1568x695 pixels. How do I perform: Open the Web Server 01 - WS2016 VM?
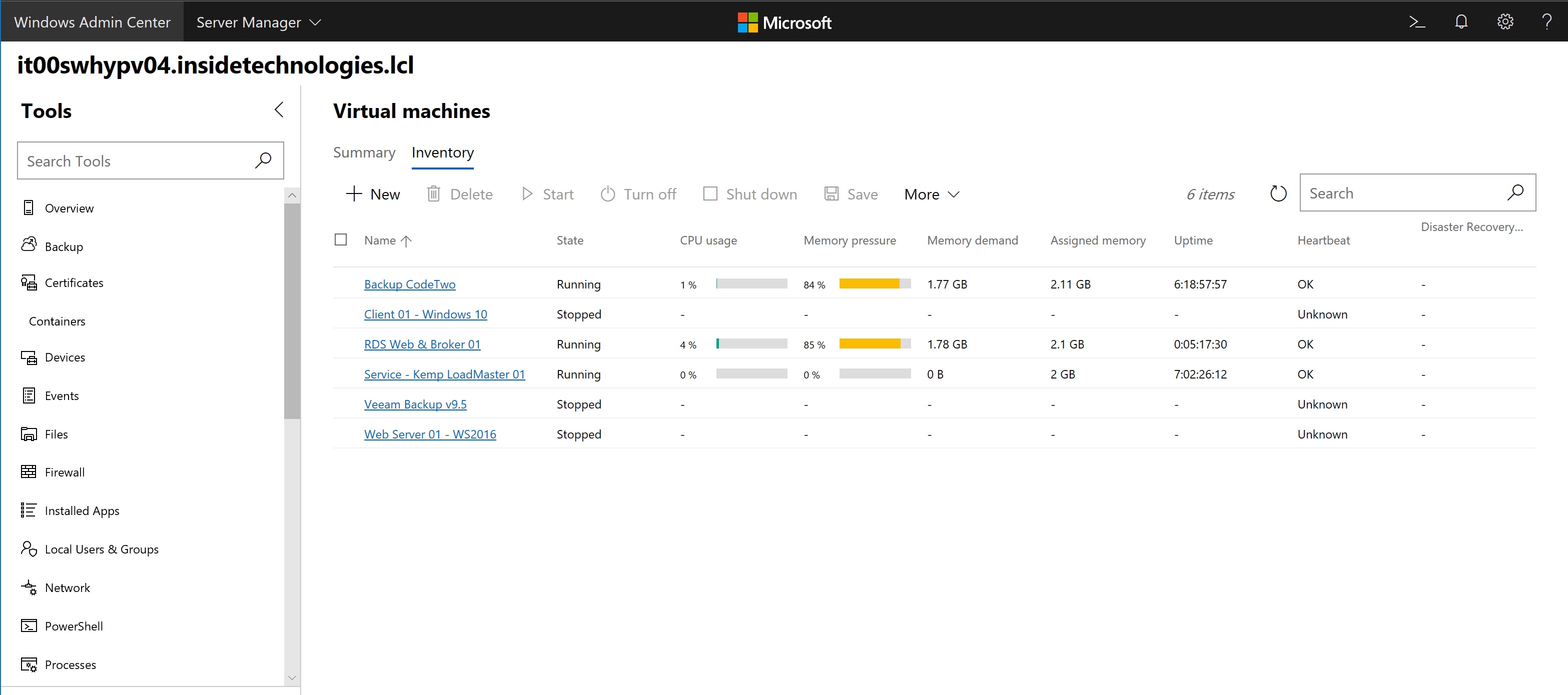pyautogui.click(x=430, y=434)
